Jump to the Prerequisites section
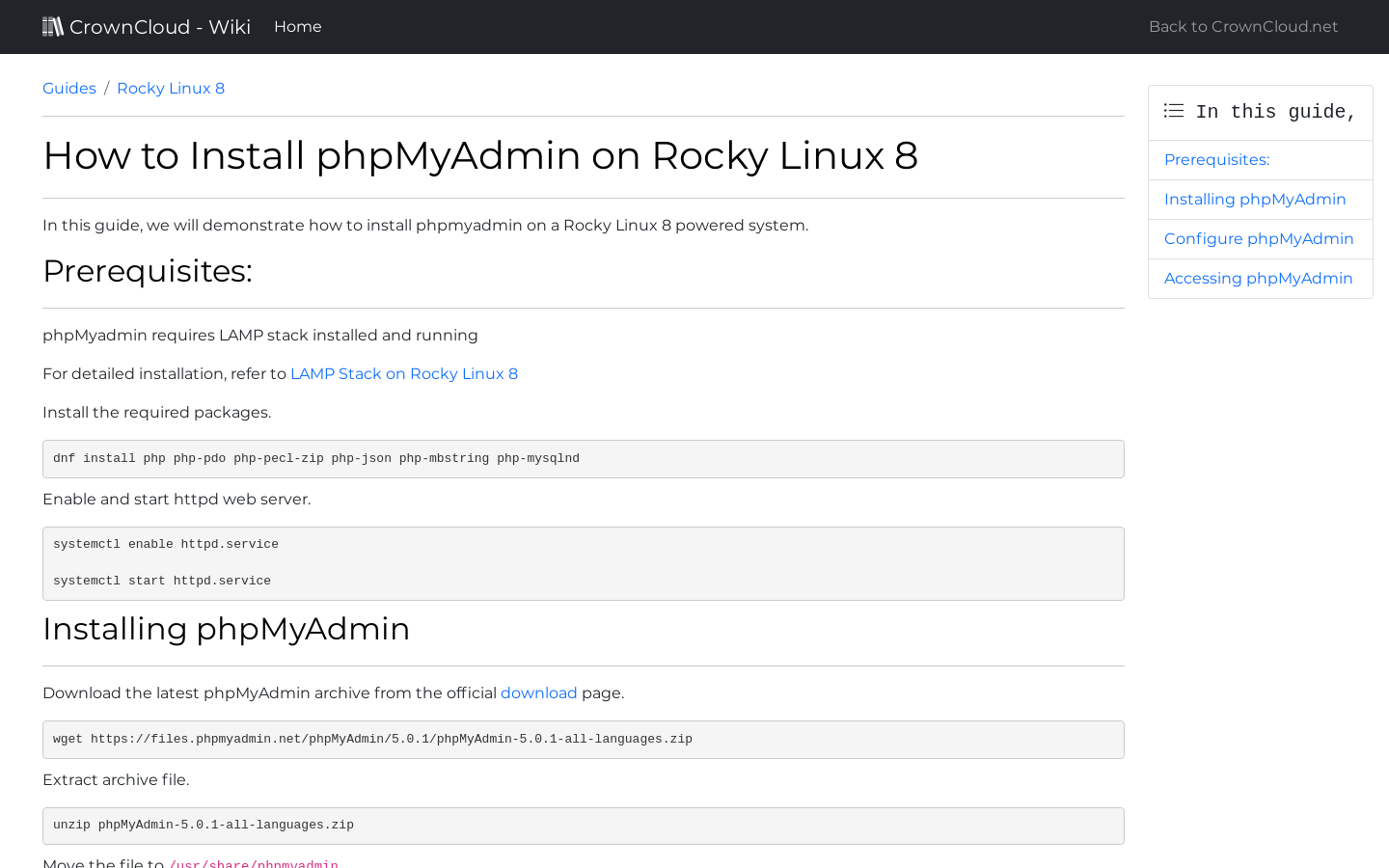Viewport: 1389px width, 868px height. coord(1216,159)
